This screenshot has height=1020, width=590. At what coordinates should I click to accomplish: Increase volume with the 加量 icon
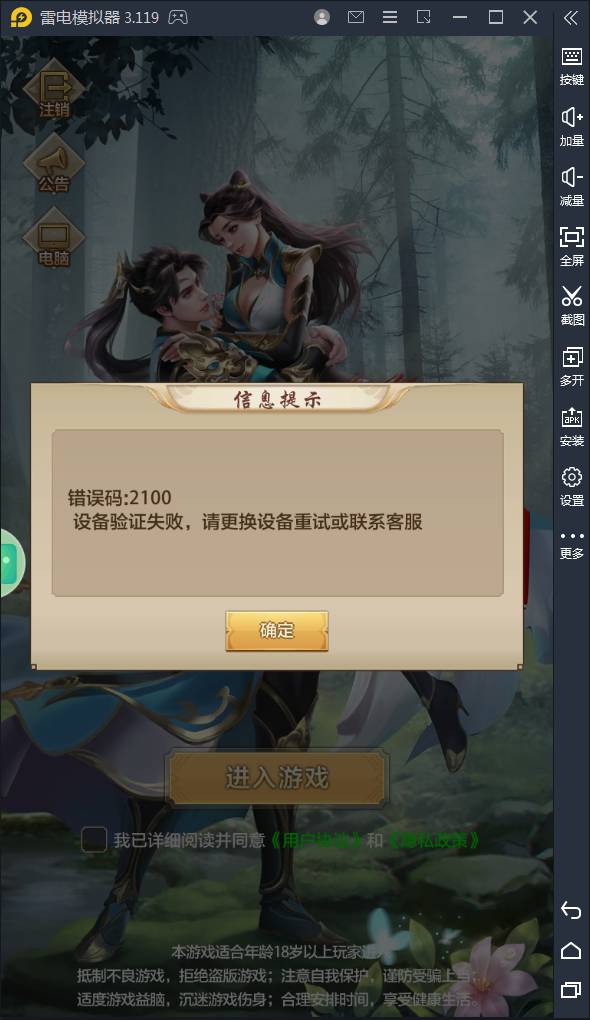(572, 126)
